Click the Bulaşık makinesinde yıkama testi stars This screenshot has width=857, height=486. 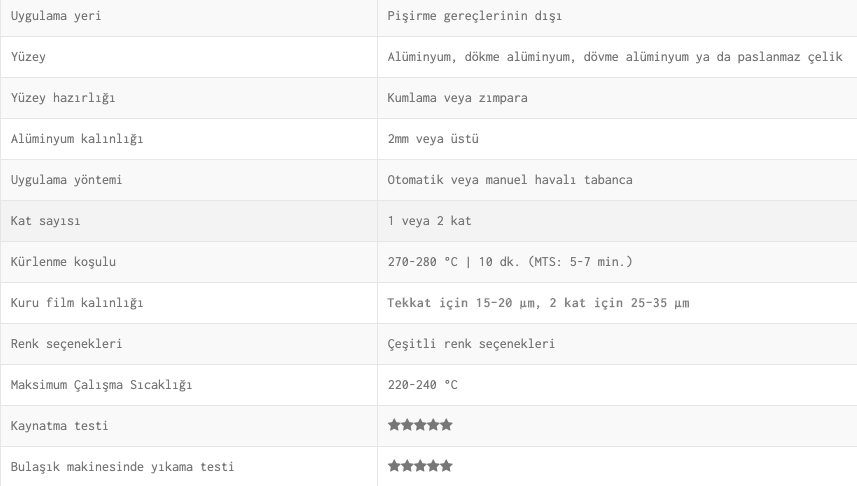[420, 466]
